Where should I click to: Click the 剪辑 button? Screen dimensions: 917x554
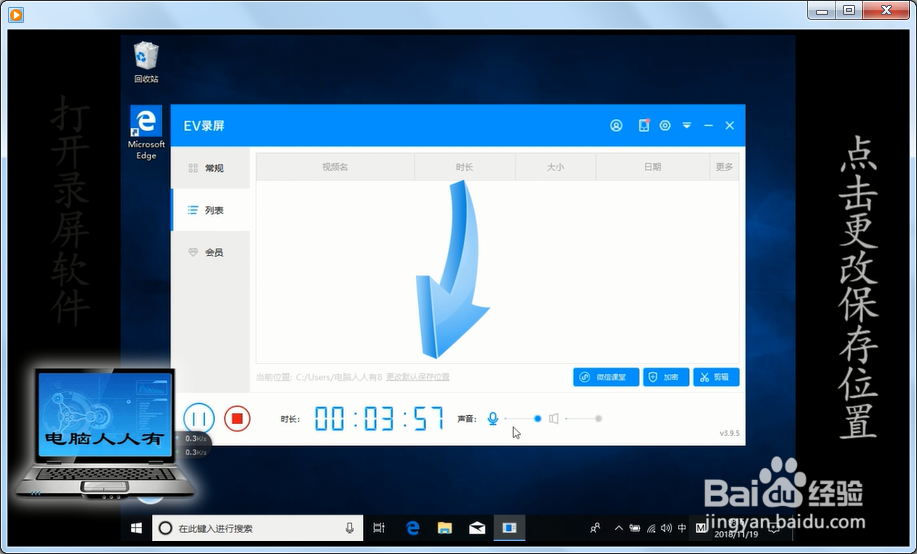(x=716, y=377)
